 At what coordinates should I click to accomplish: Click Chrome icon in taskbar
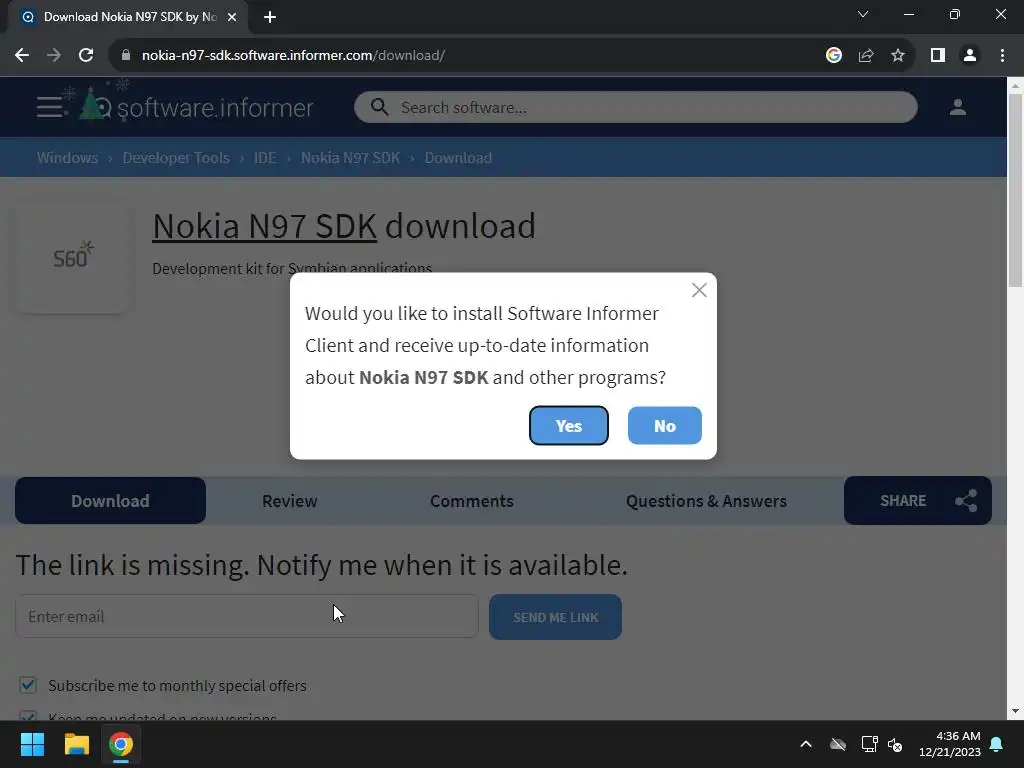pyautogui.click(x=121, y=744)
